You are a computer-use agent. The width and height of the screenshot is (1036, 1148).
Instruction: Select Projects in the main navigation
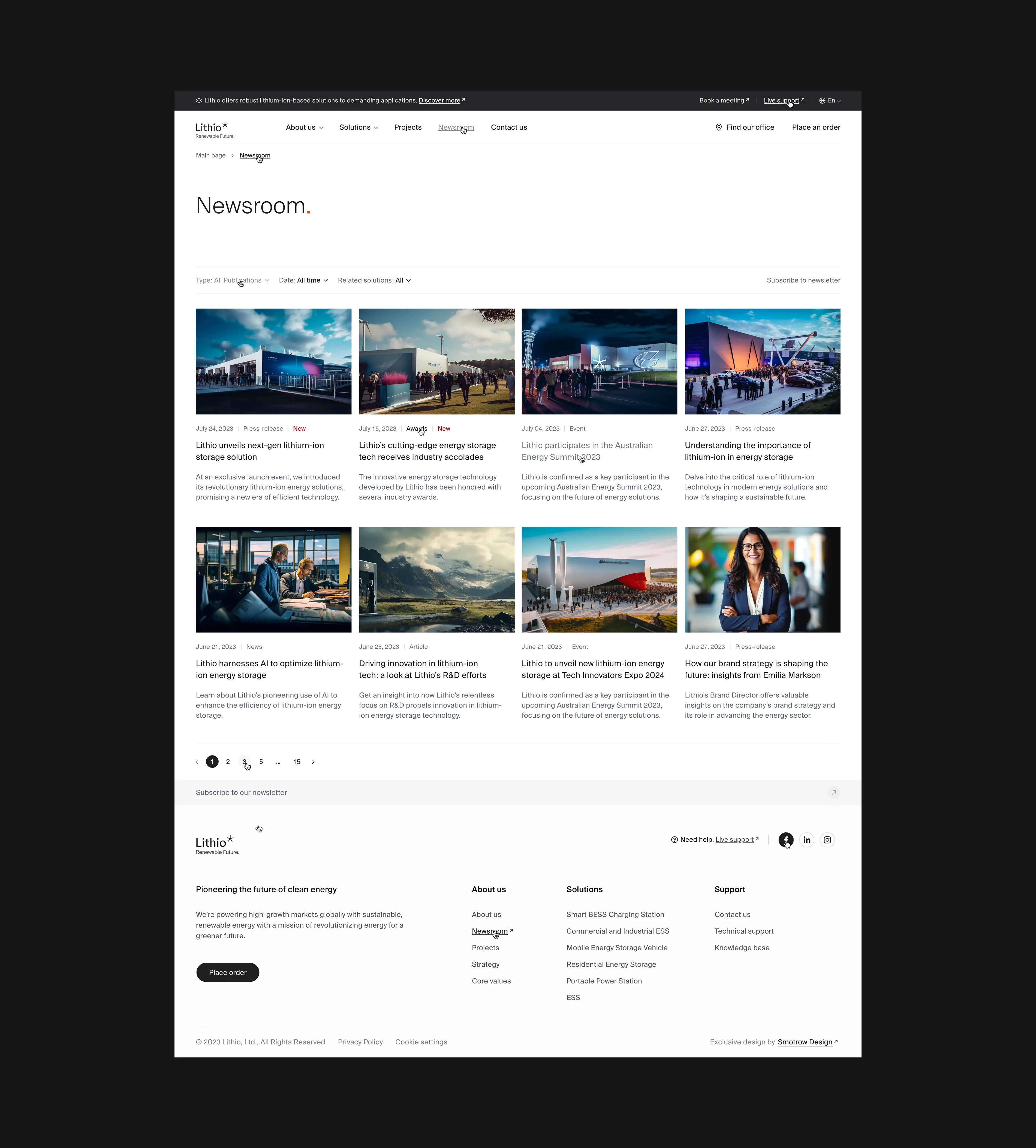408,127
